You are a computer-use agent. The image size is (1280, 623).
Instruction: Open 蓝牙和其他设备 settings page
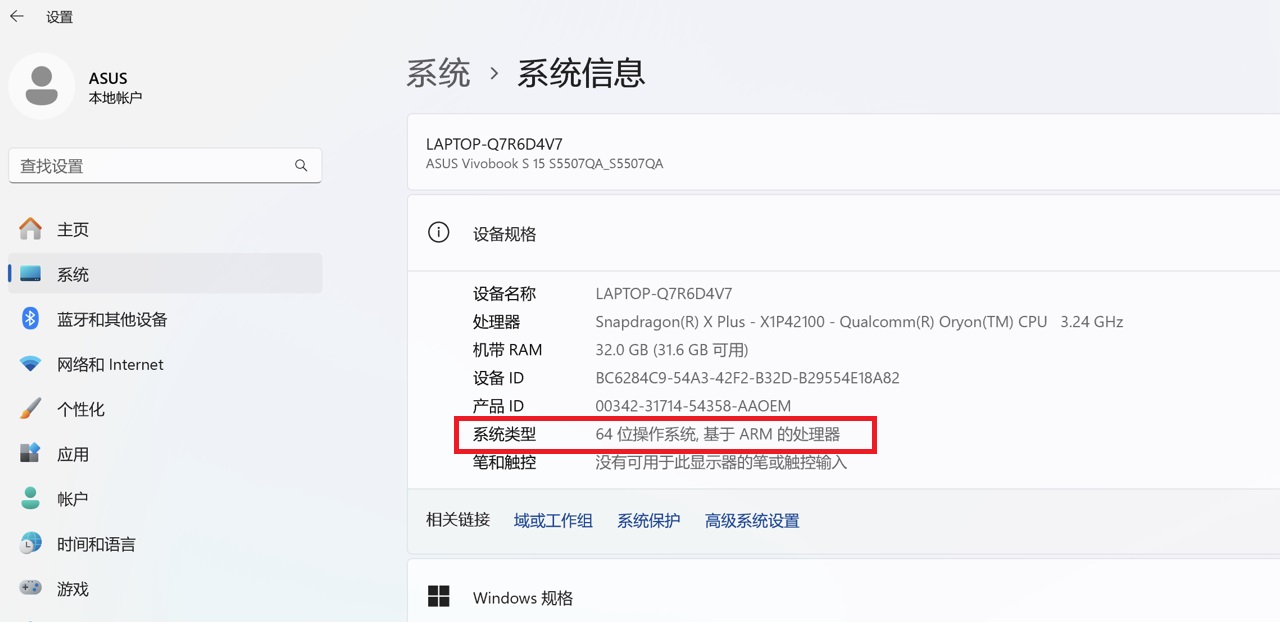coord(112,319)
